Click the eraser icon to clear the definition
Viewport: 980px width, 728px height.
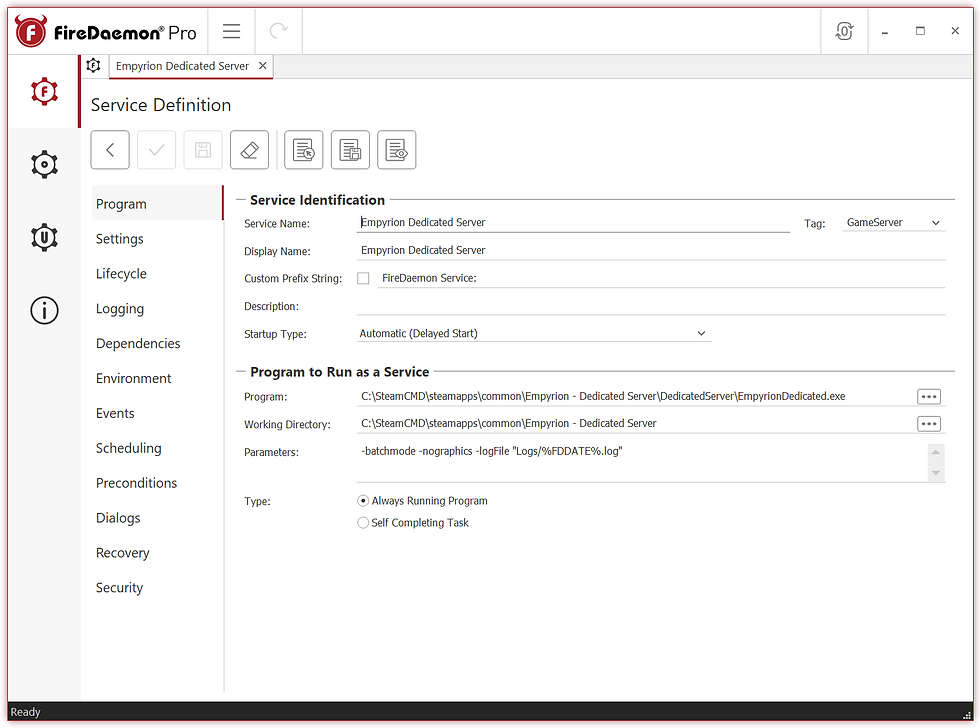coord(248,149)
